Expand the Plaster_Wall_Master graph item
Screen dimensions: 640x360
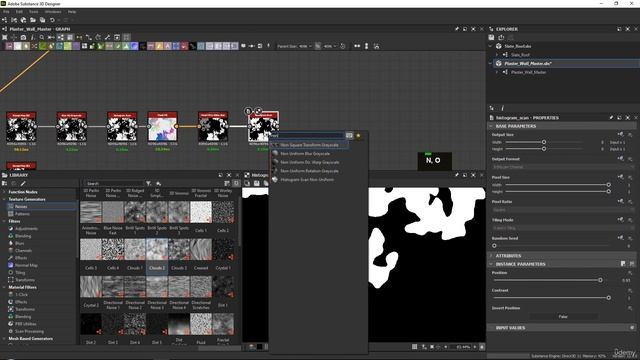coord(497,72)
